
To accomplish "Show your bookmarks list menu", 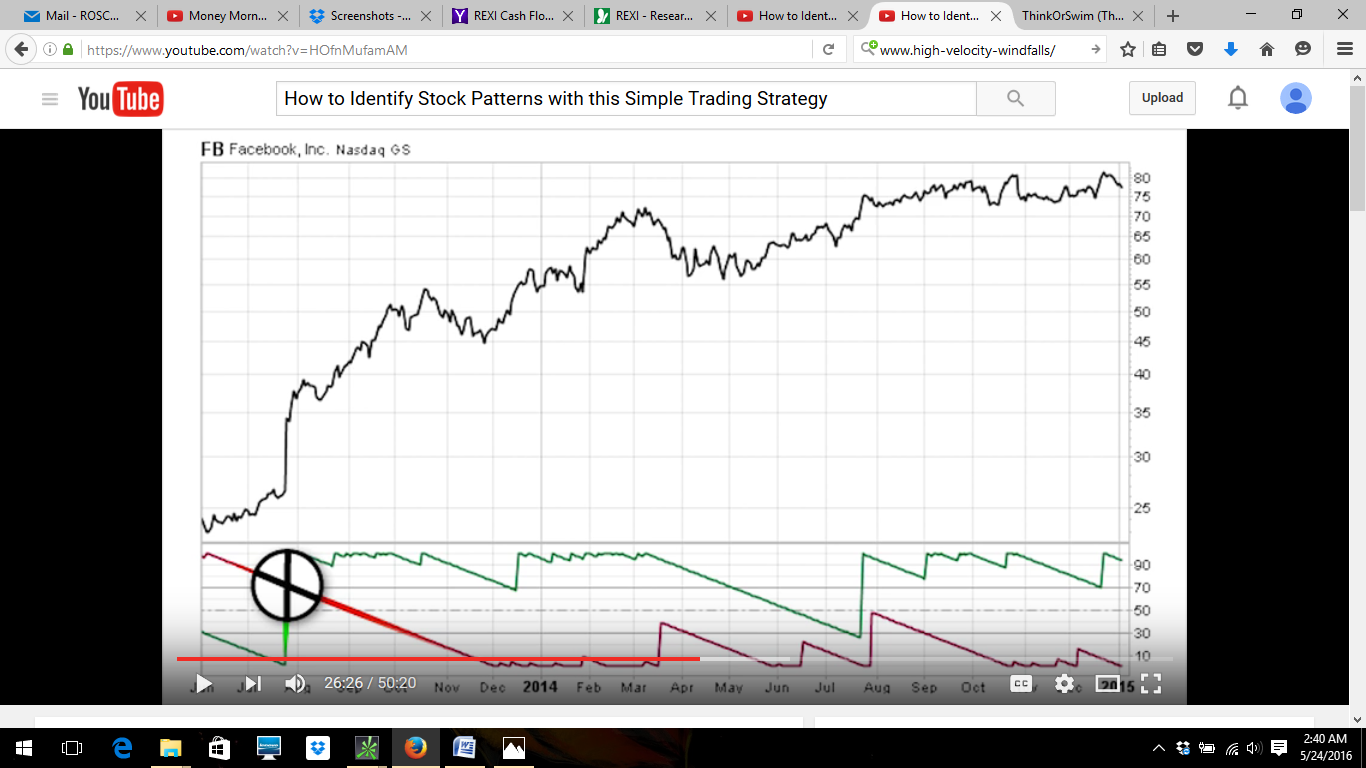I will coord(1159,49).
